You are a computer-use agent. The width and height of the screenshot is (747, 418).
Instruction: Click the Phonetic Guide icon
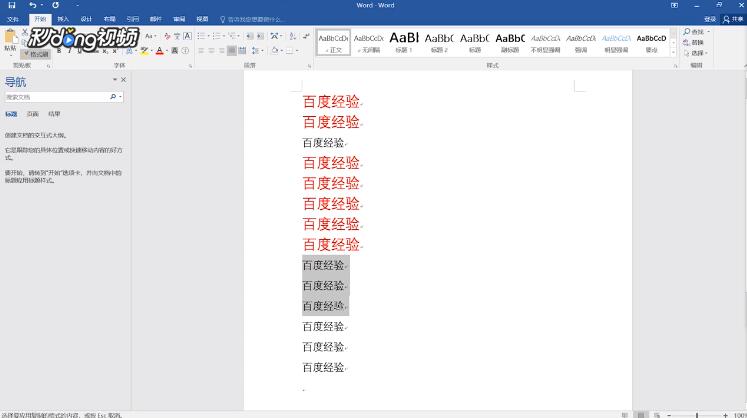pos(177,36)
